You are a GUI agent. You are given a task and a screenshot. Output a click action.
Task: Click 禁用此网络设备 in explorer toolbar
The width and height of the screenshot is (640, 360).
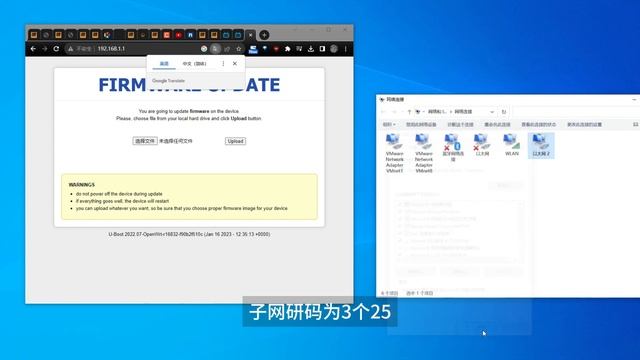[x=421, y=124]
